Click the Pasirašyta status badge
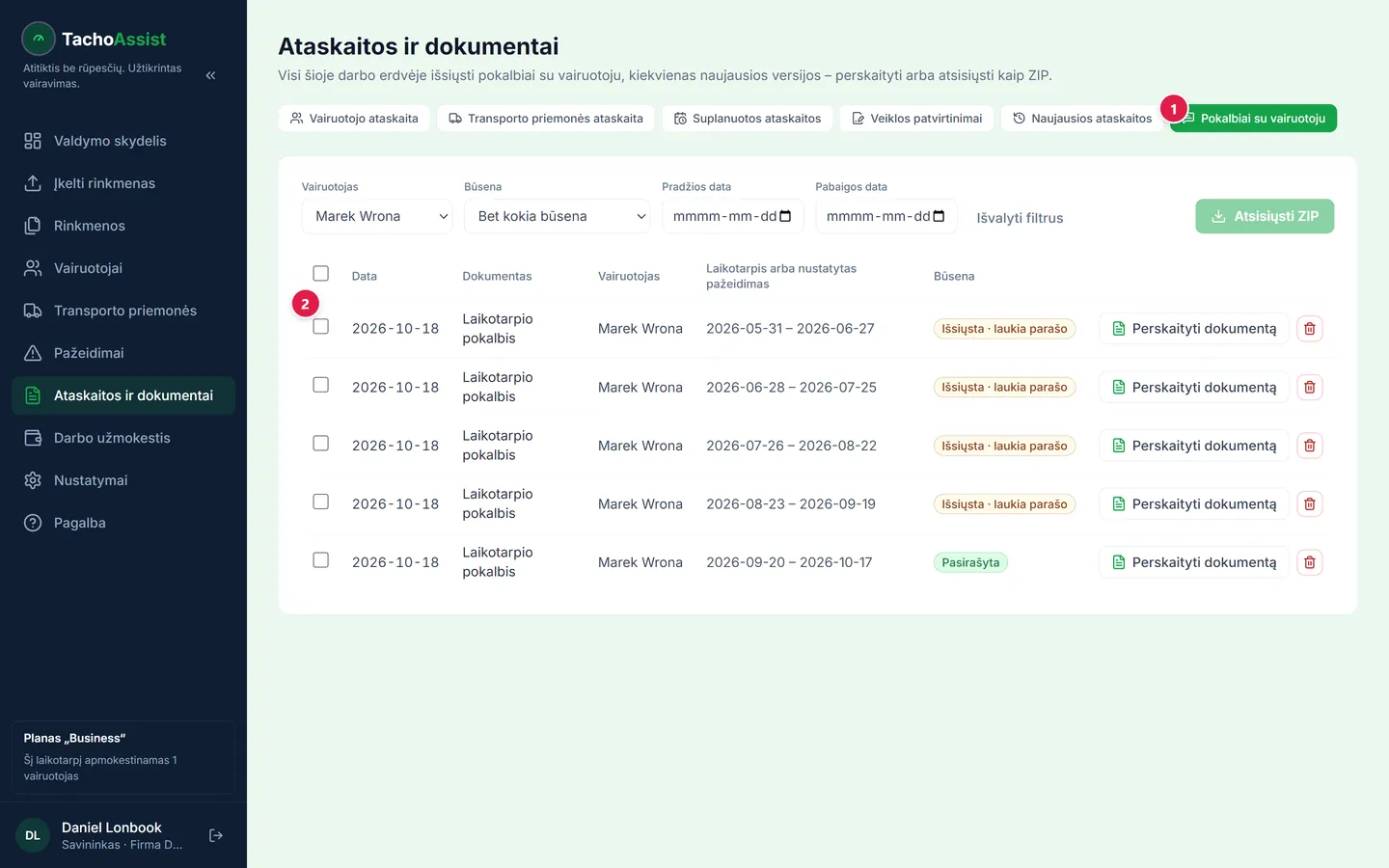Image resolution: width=1389 pixels, height=868 pixels. tap(970, 562)
